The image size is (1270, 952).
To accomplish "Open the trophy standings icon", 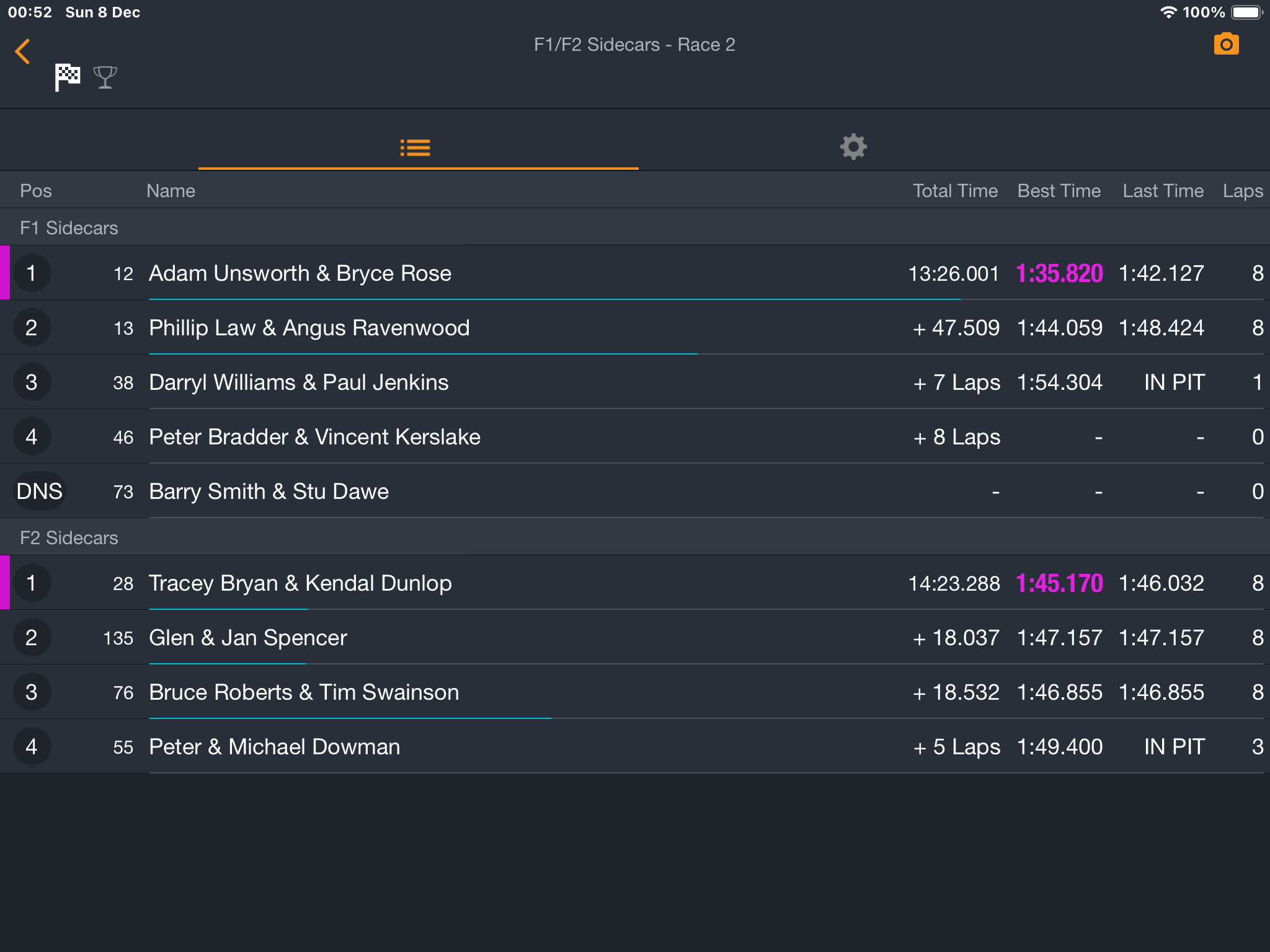I will [105, 77].
